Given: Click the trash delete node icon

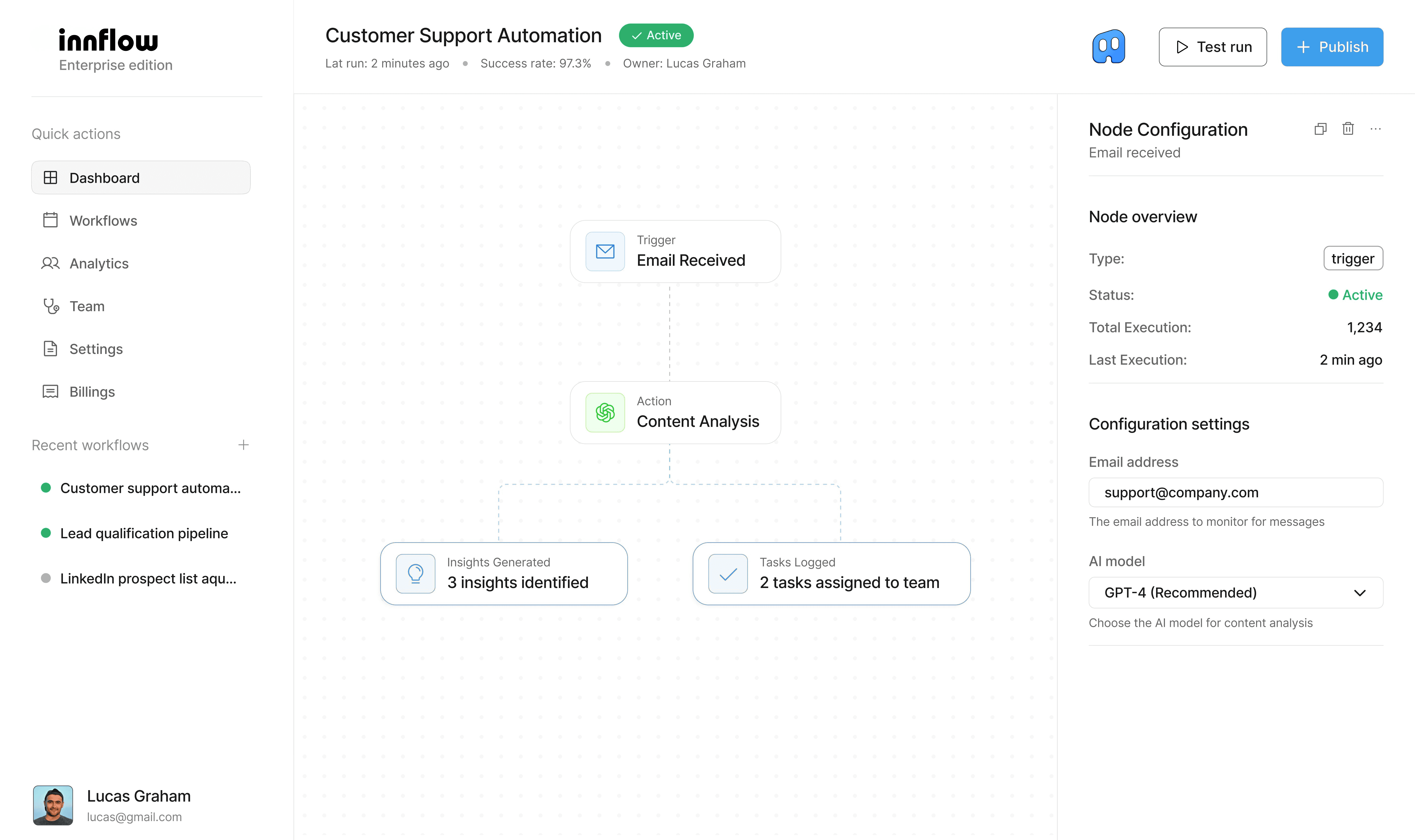Looking at the screenshot, I should click(1348, 129).
